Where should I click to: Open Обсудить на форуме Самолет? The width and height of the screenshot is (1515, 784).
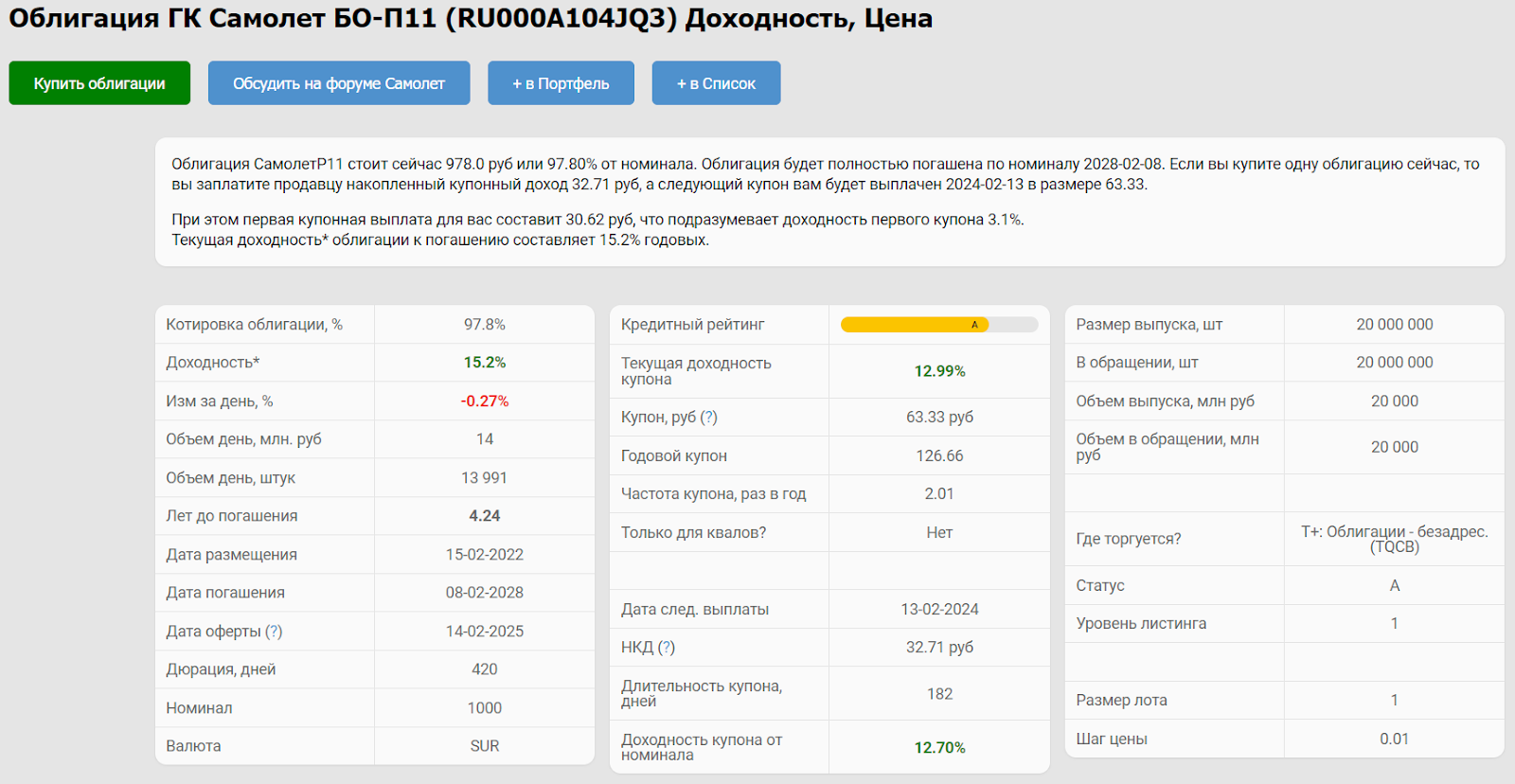pyautogui.click(x=339, y=83)
